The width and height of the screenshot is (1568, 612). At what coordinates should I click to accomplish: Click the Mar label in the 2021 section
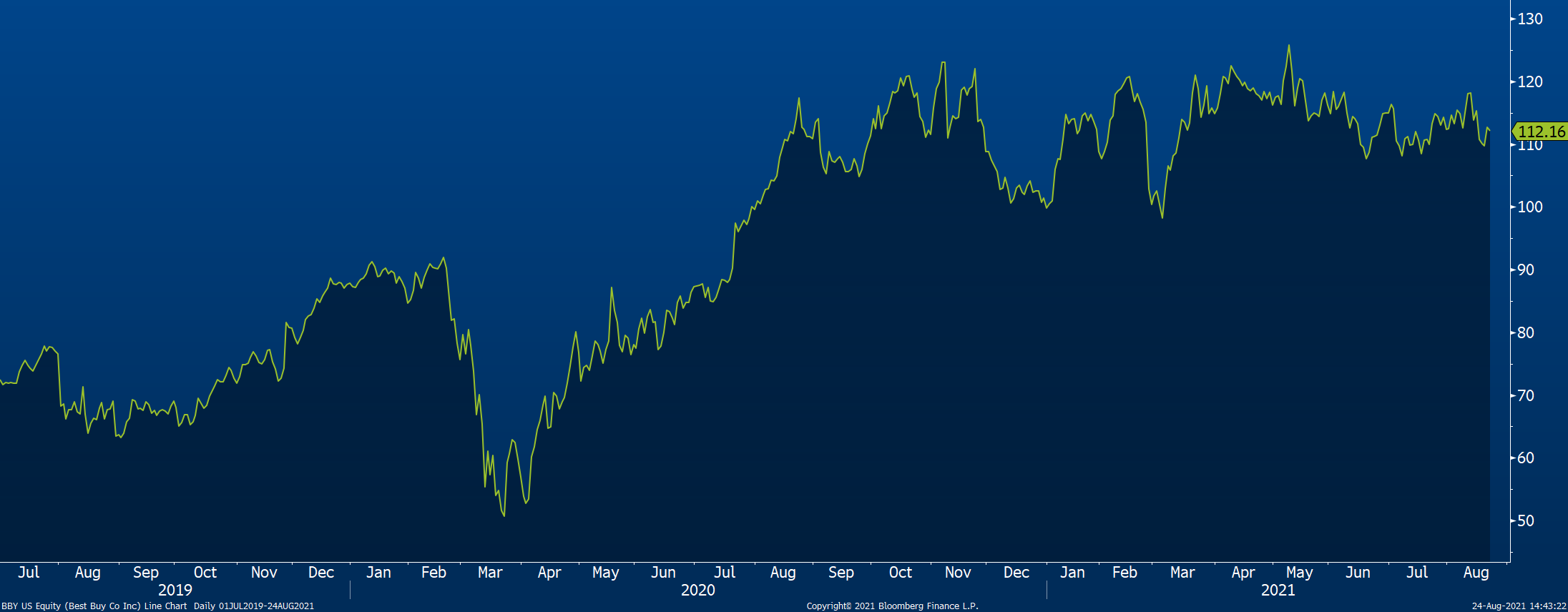pyautogui.click(x=1182, y=572)
